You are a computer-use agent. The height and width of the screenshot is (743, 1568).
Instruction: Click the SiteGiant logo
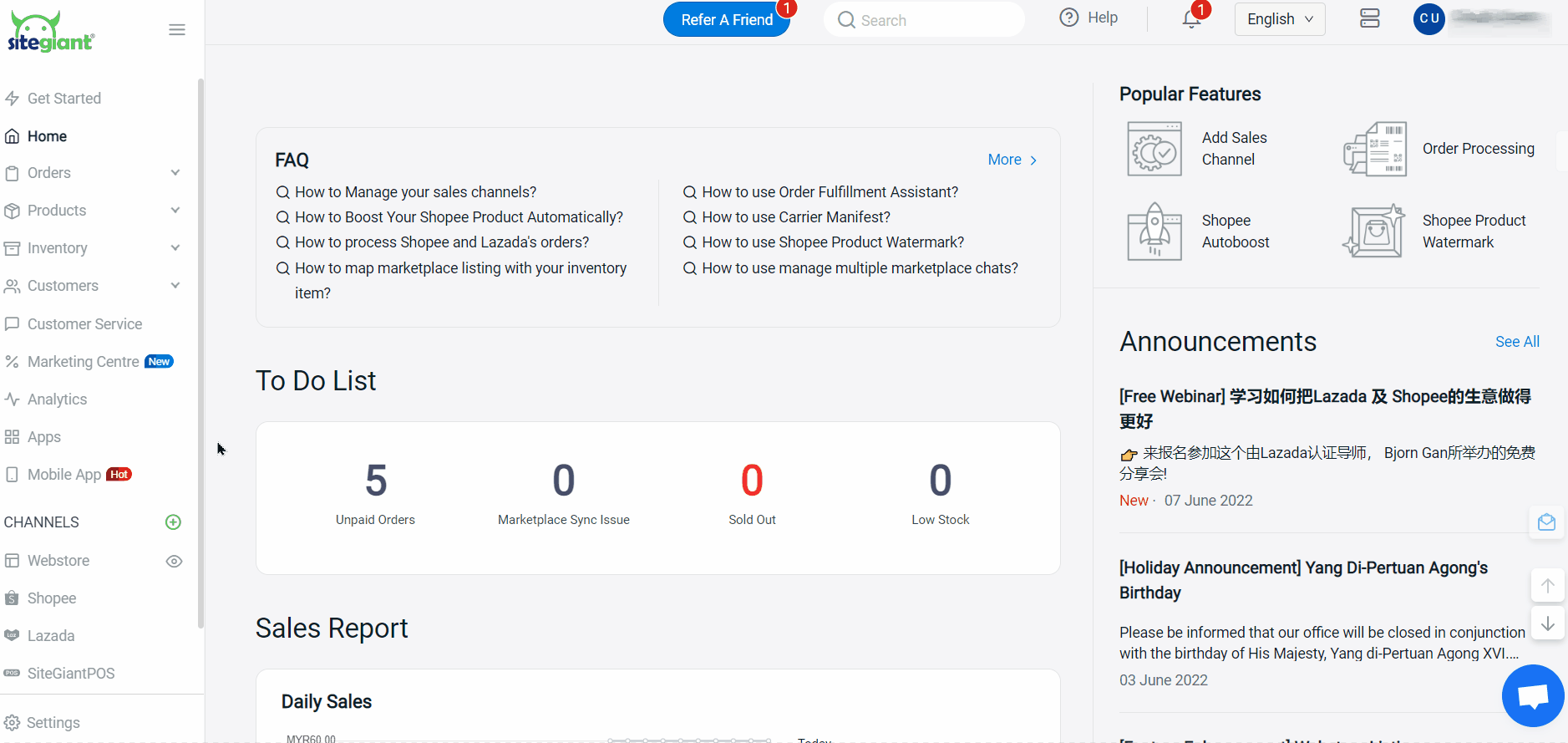(x=51, y=32)
